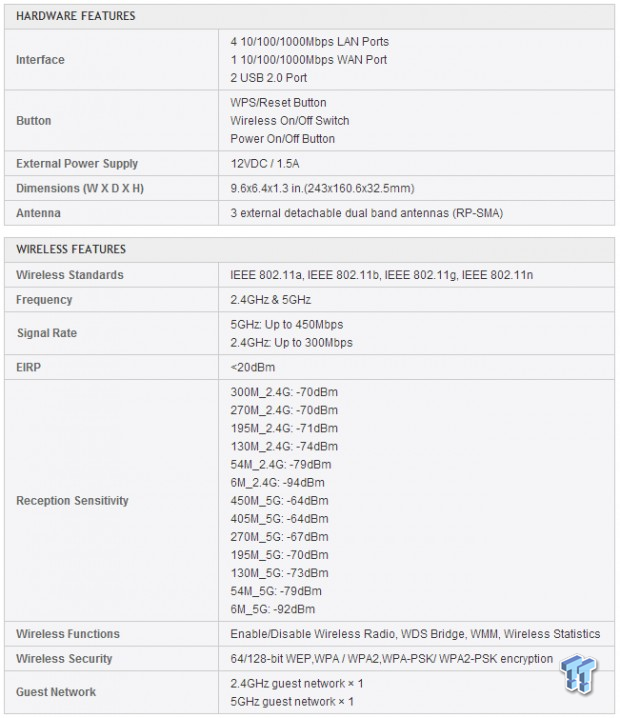Select '2.4GHz guest network × 1' line
Viewport: 620px width, 718px height.
pos(297,684)
